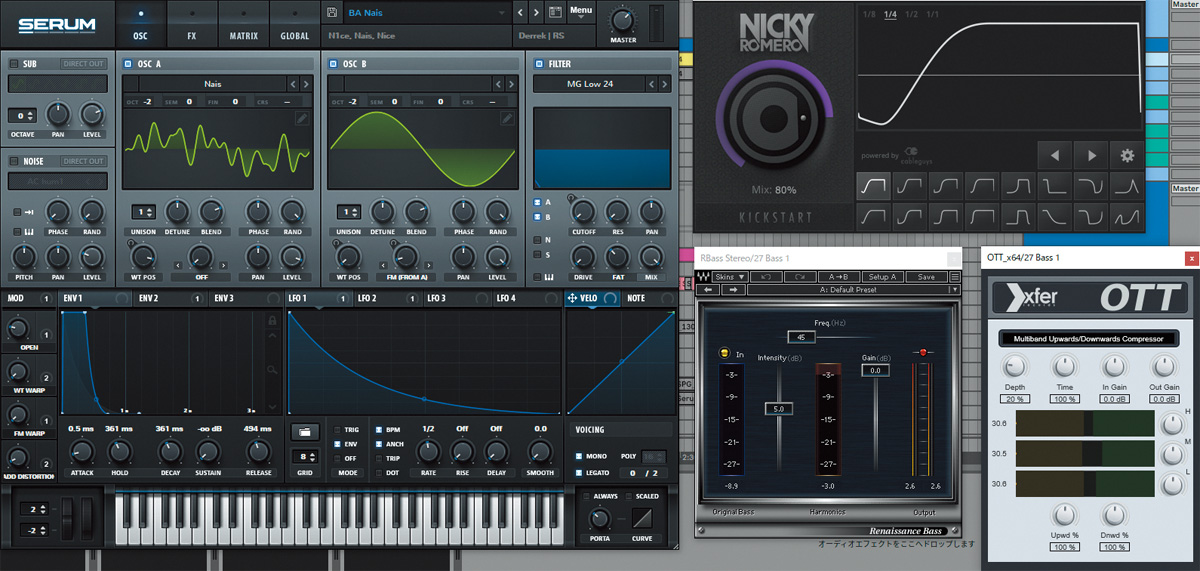The height and width of the screenshot is (571, 1200).
Task: Enable the SUB oscillator
Action: point(14,64)
